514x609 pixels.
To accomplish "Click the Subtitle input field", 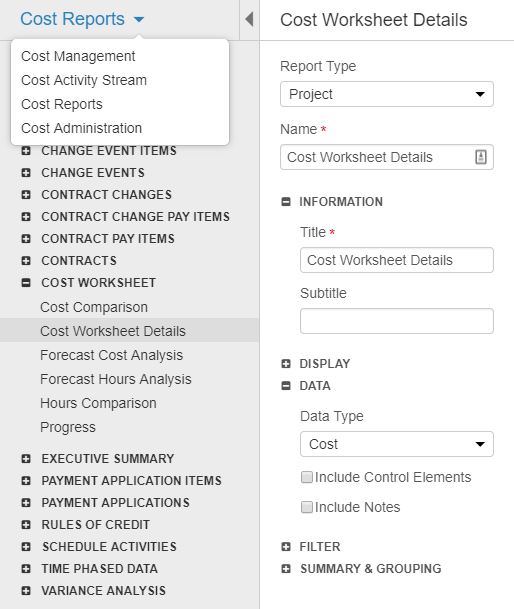I will tap(397, 321).
